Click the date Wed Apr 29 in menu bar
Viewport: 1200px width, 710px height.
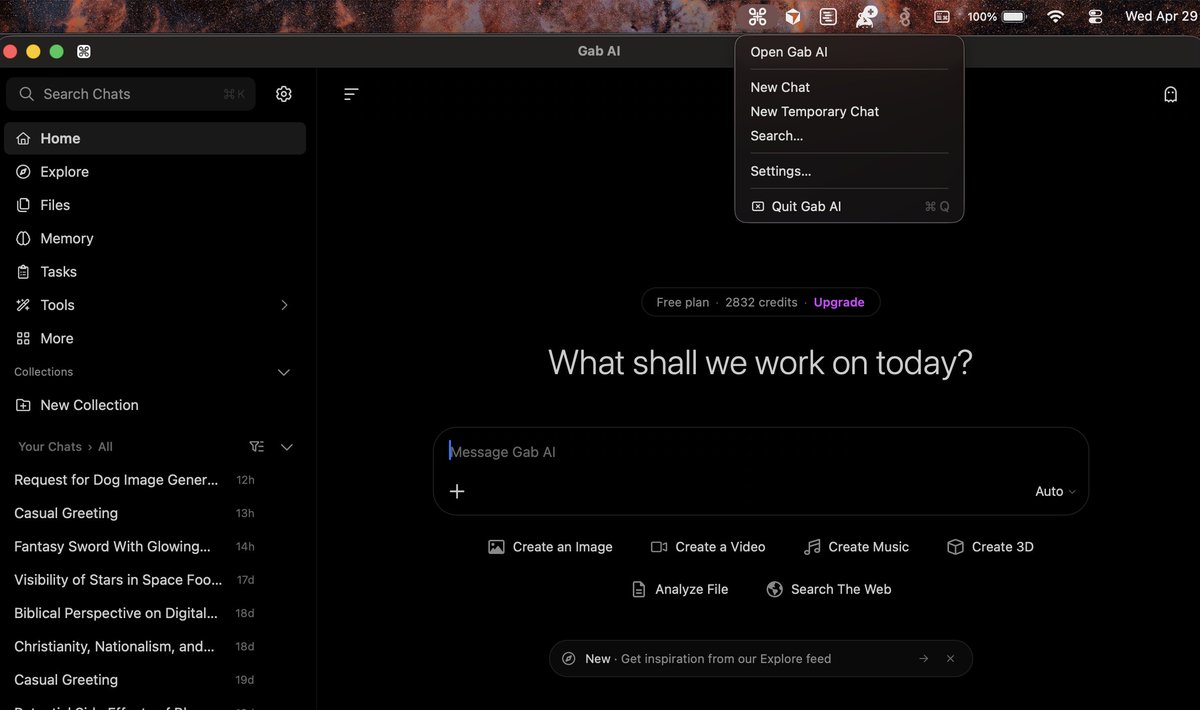(1161, 16)
